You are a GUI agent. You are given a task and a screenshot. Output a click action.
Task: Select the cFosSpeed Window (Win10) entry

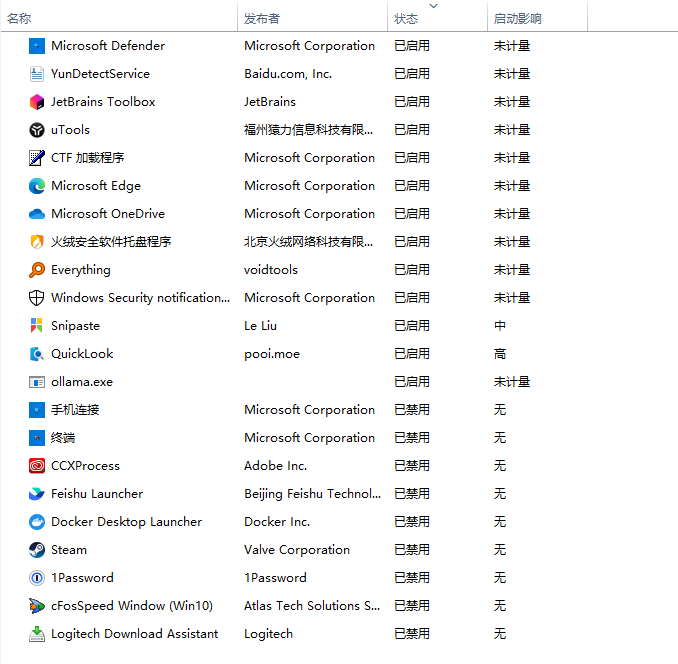coord(132,606)
